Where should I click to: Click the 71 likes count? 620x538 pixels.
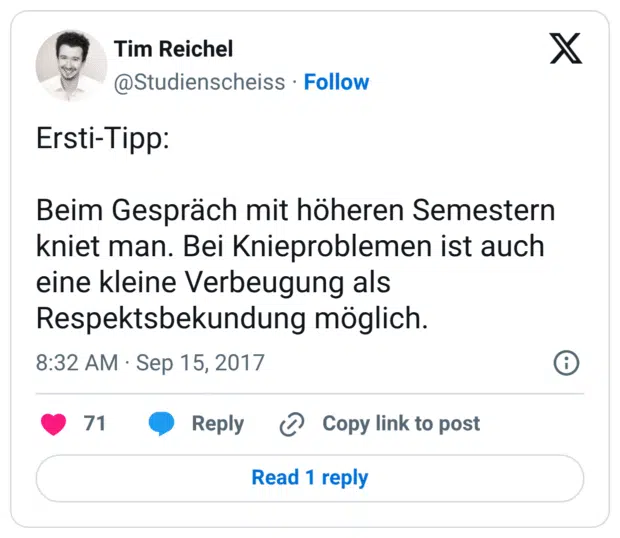click(94, 424)
